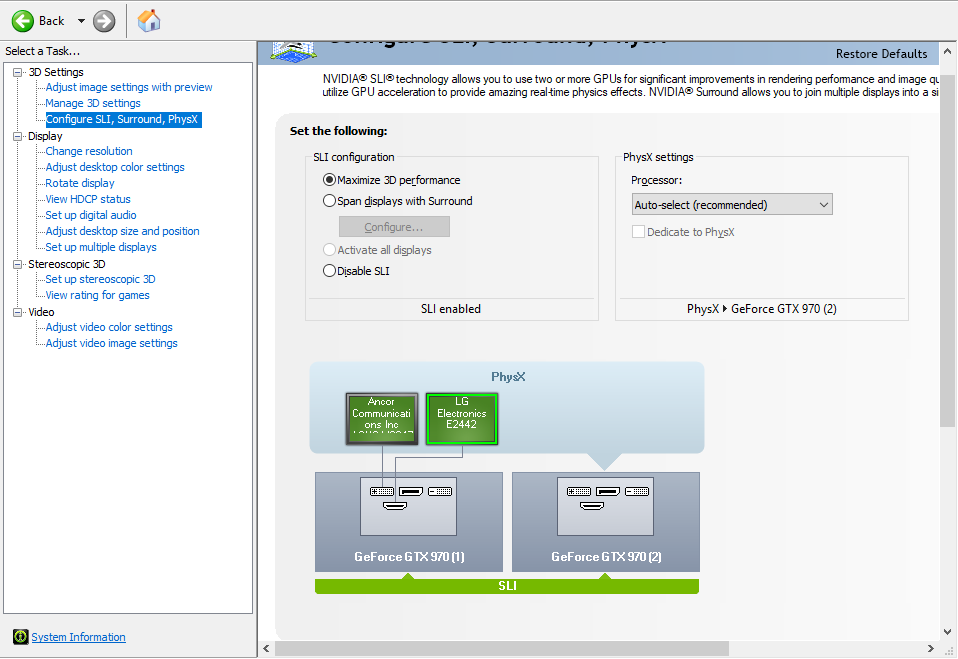Viewport: 958px width, 659px height.
Task: Select the LG Electronics E2442 monitor icon
Action: coord(462,418)
